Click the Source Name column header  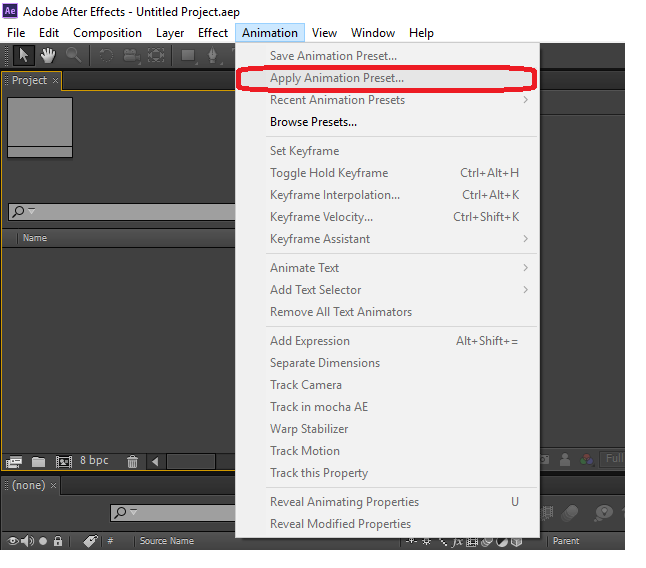coord(166,541)
